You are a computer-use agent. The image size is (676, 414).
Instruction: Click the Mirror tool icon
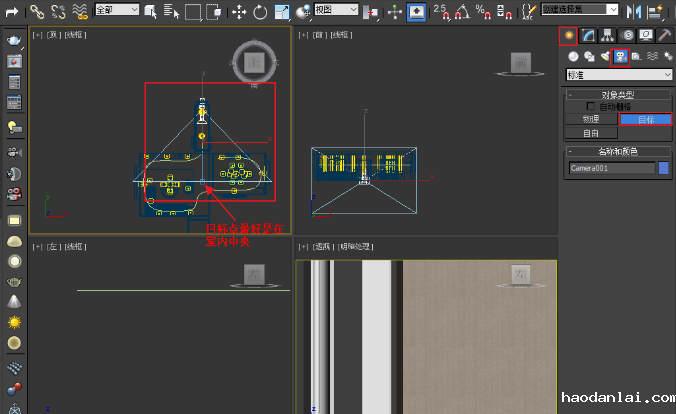tap(633, 12)
